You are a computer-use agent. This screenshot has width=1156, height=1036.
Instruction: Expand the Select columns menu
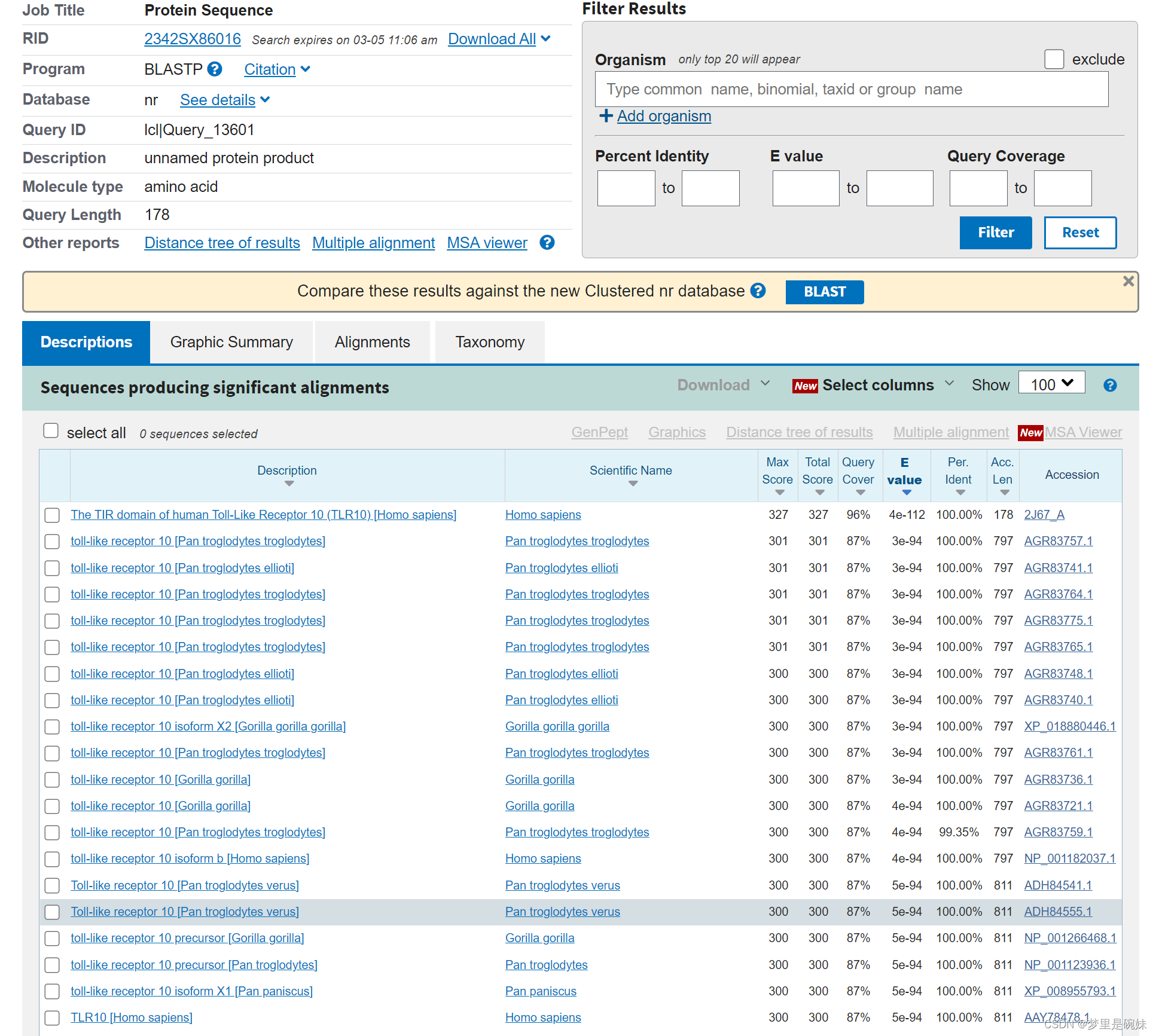click(878, 386)
